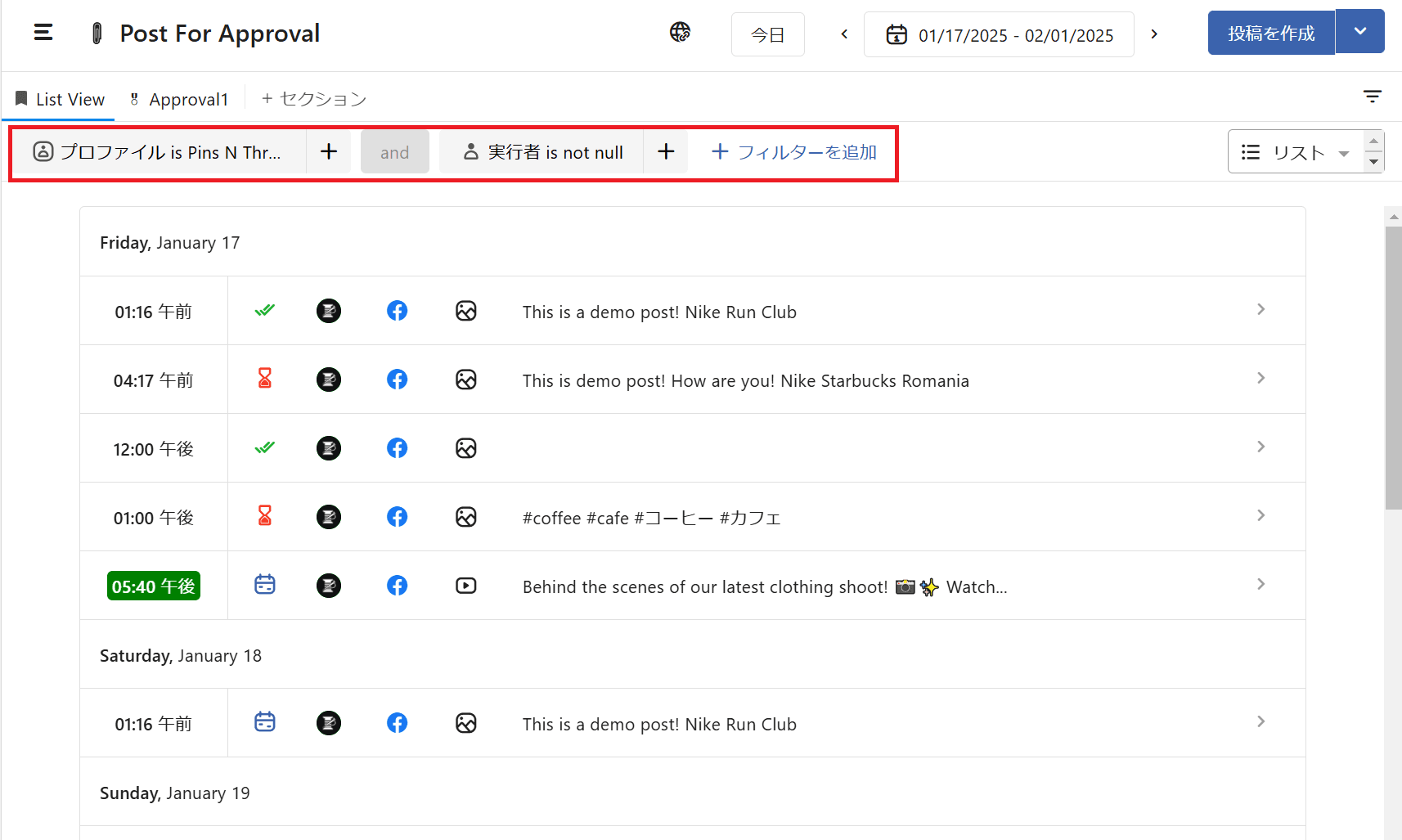Viewport: 1402px width, 840px height.
Task: Click image type icon on 04:17 午前 post
Action: 466,380
